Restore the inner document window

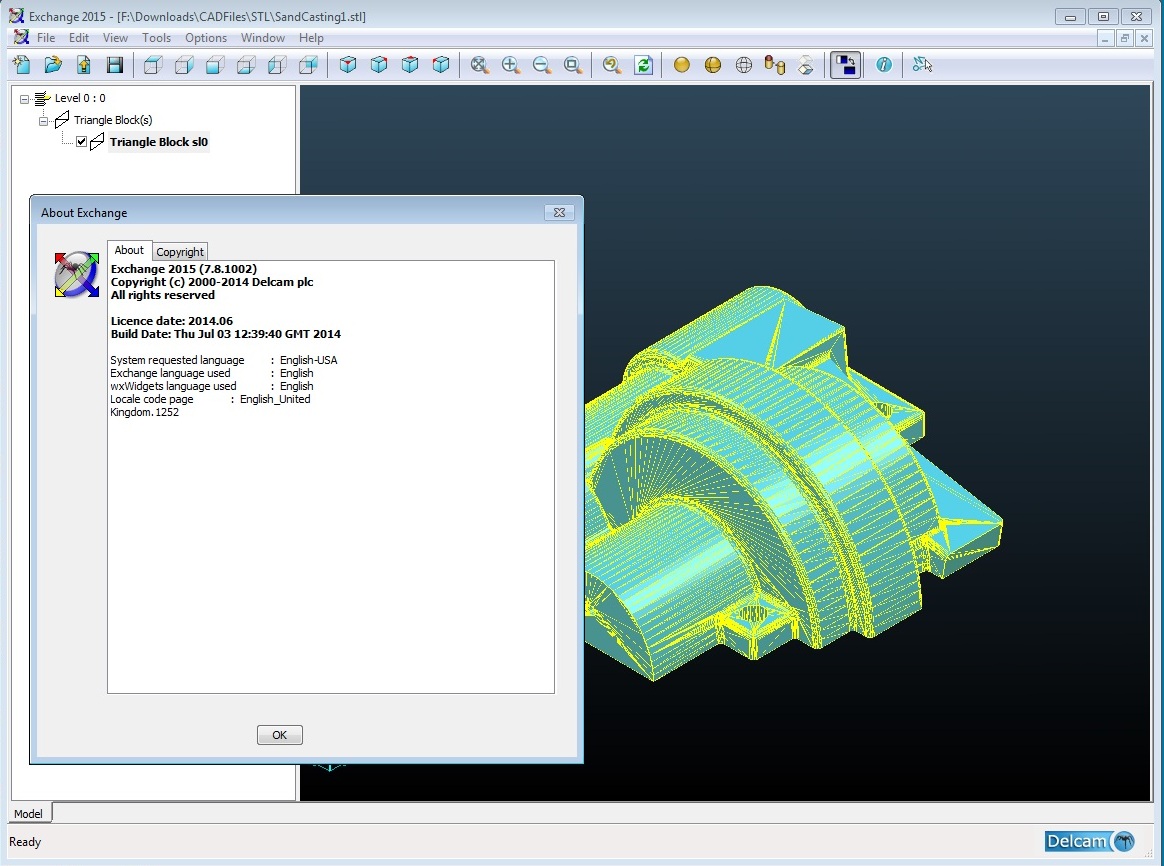pos(1125,38)
